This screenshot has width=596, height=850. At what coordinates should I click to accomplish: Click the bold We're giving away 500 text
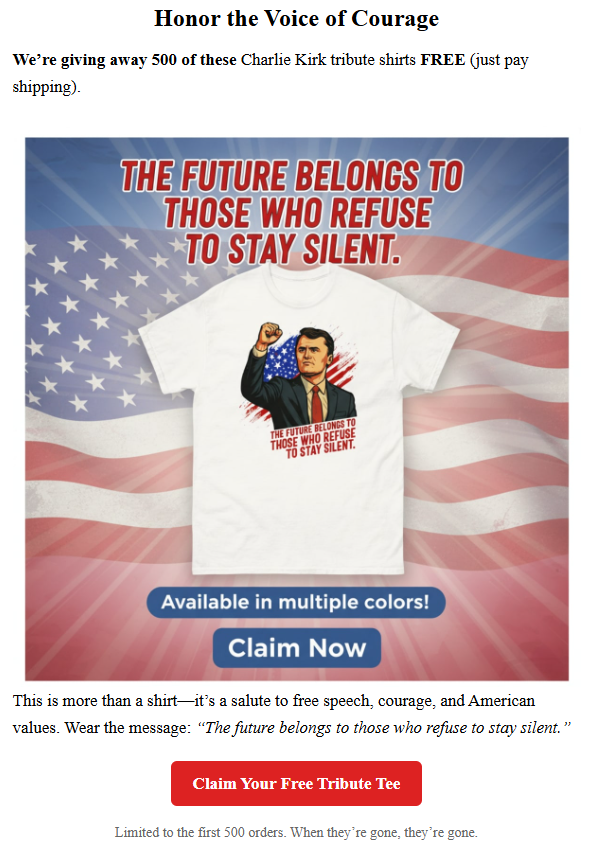click(x=124, y=60)
